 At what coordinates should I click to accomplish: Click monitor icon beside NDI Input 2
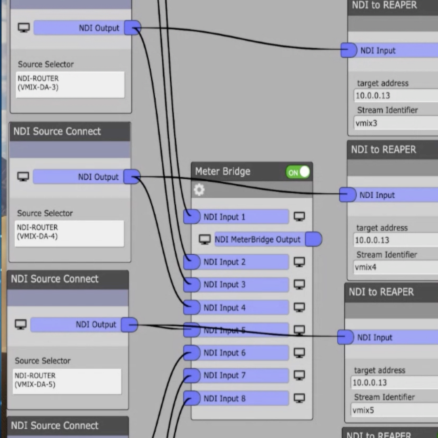click(x=299, y=262)
